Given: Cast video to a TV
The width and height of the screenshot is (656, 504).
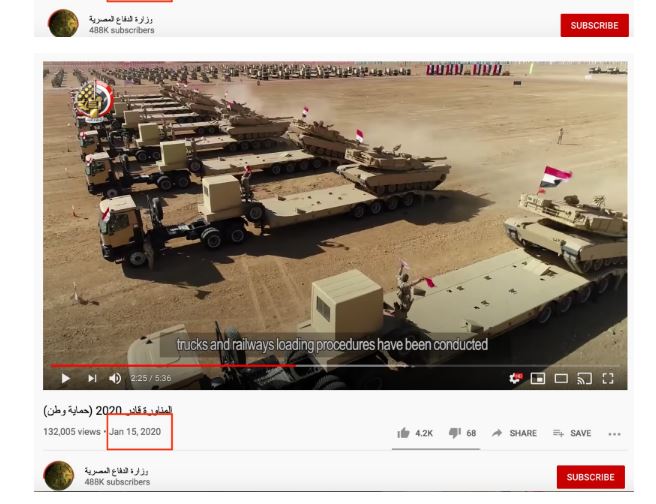Looking at the screenshot, I should (x=584, y=379).
